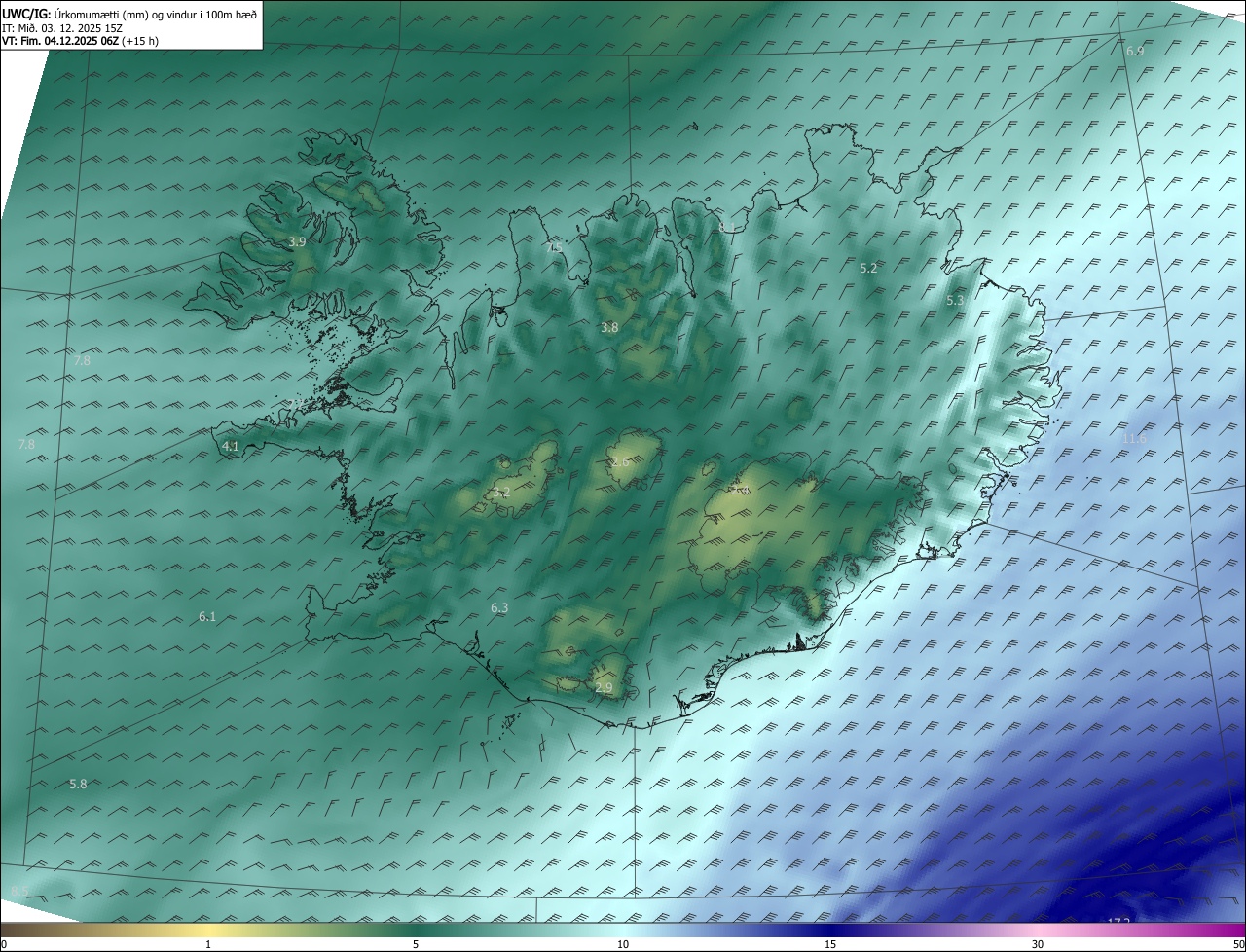This screenshot has width=1246, height=952.
Task: Click the 6.3 value label
Action: [499, 607]
